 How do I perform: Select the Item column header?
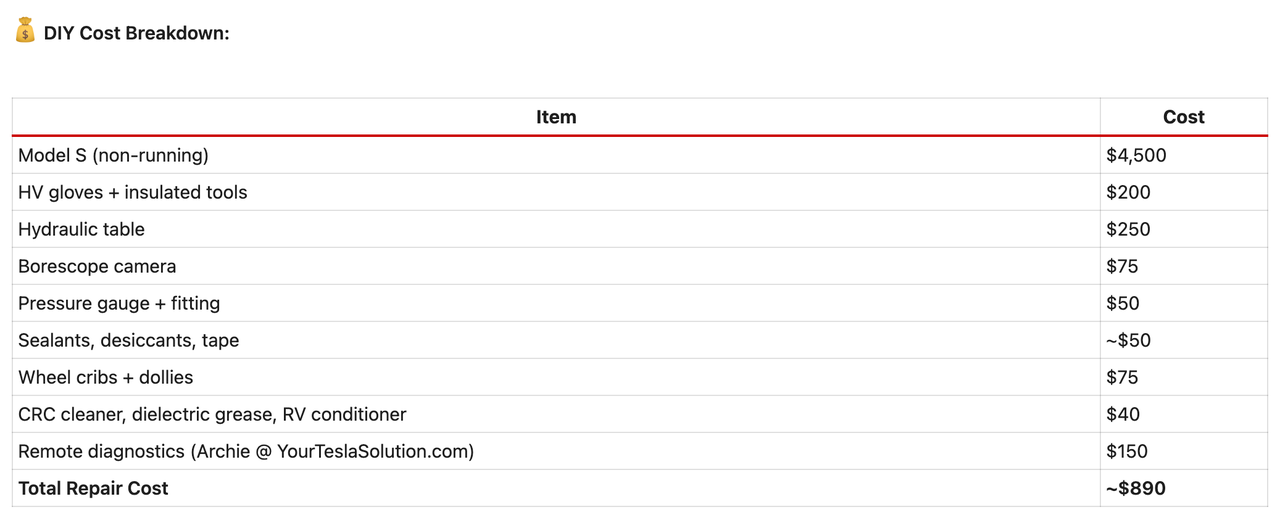[x=555, y=117]
